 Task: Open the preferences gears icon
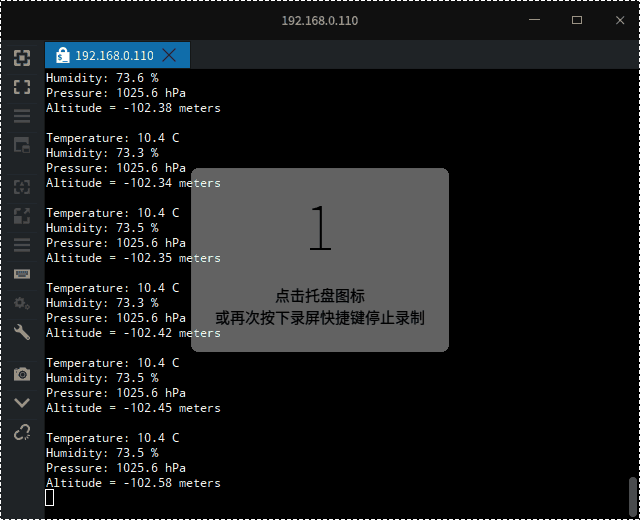click(x=22, y=303)
